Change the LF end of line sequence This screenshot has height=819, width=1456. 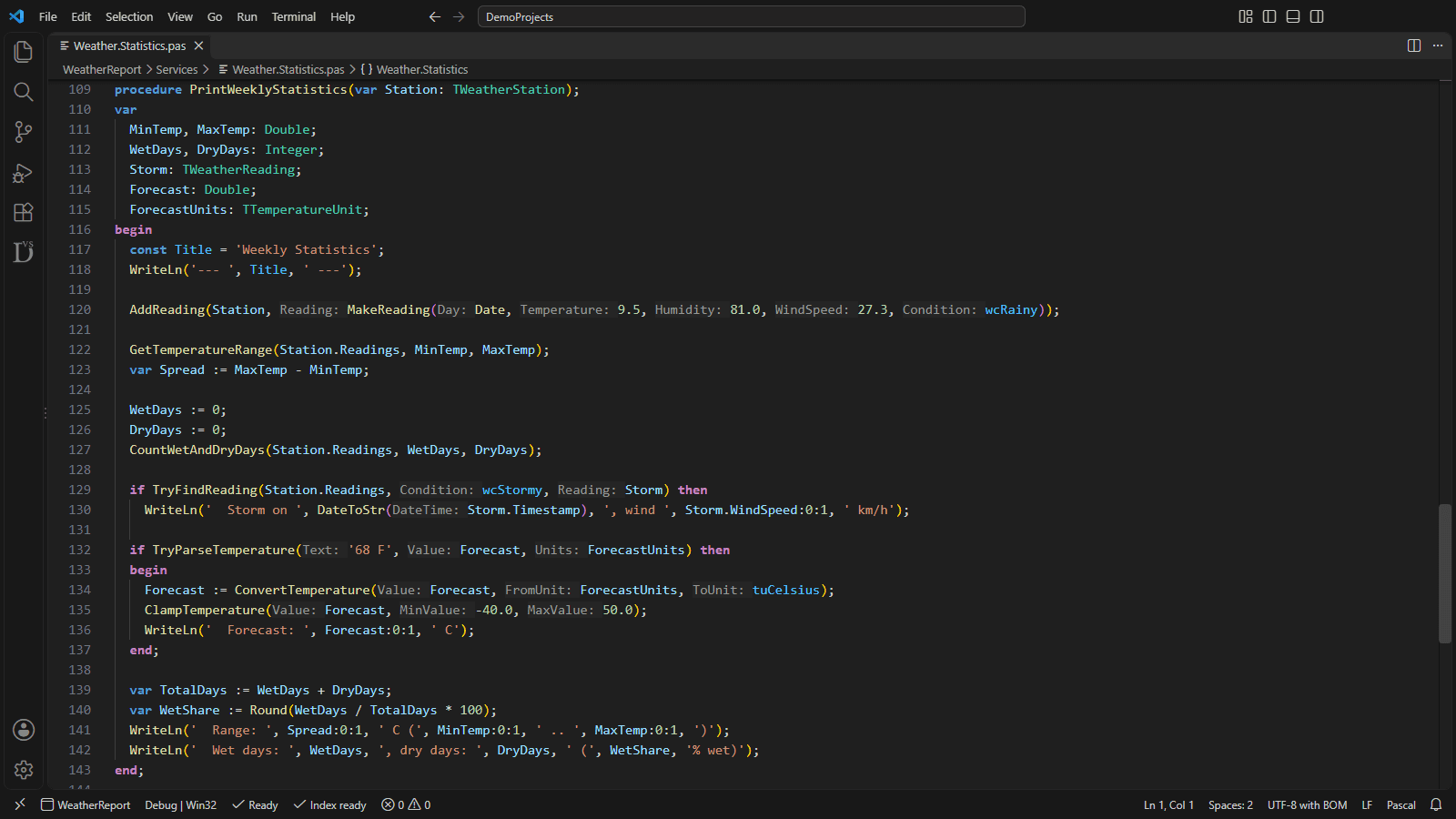1367,804
